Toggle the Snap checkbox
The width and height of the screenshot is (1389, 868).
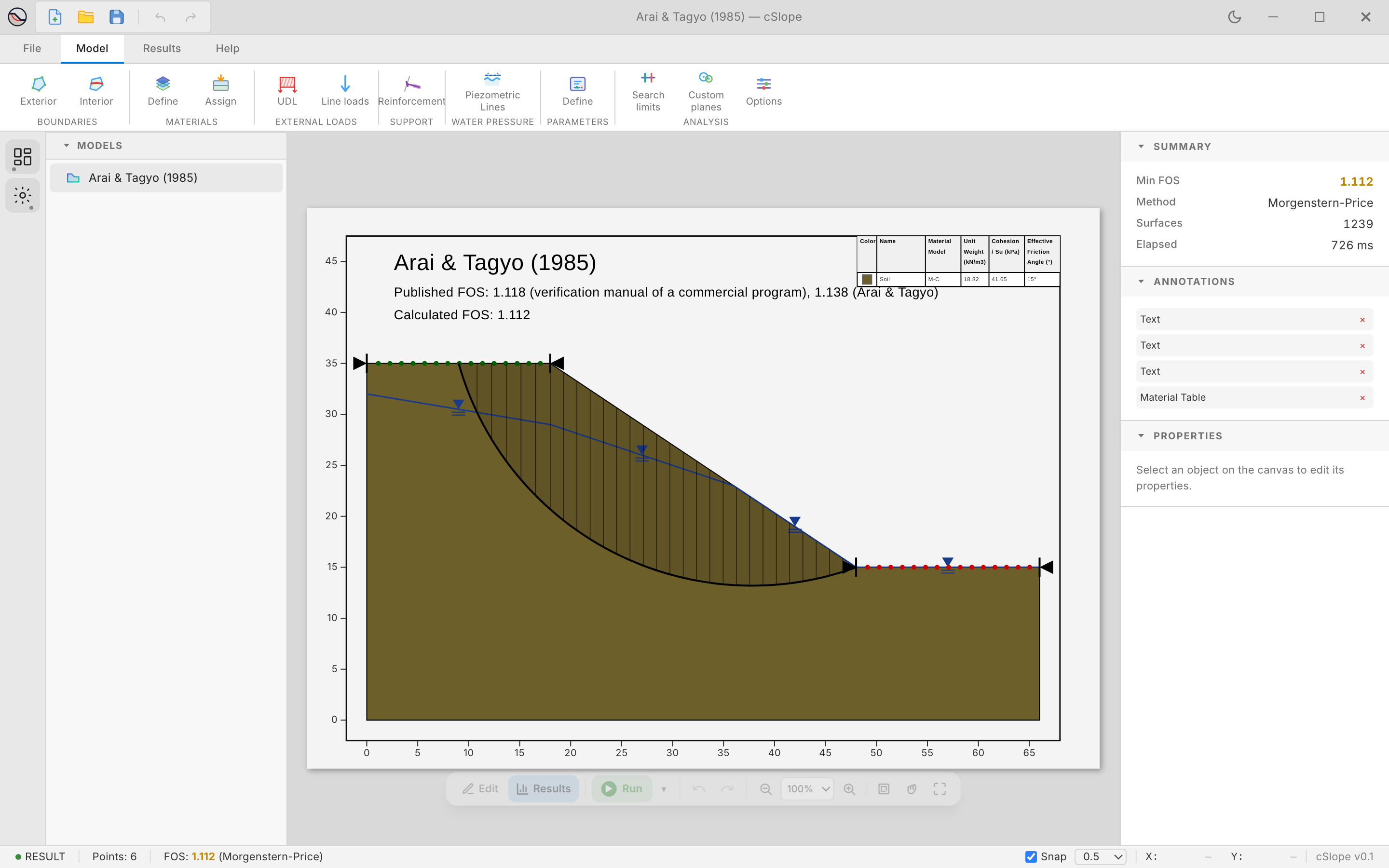pos(1031,856)
